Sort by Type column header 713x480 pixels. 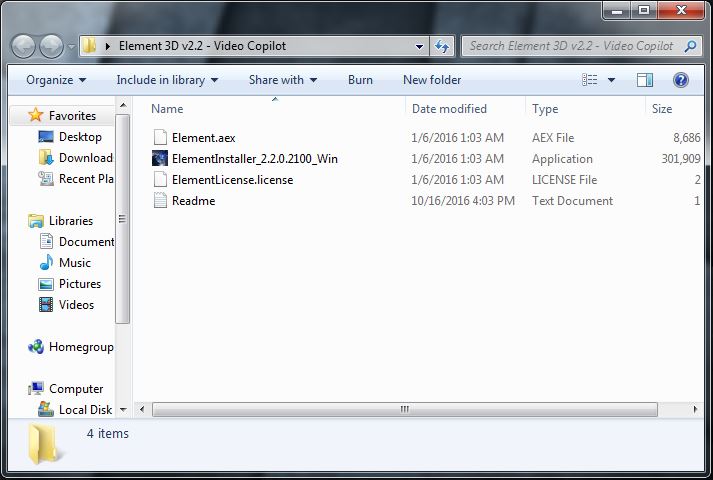coord(545,109)
